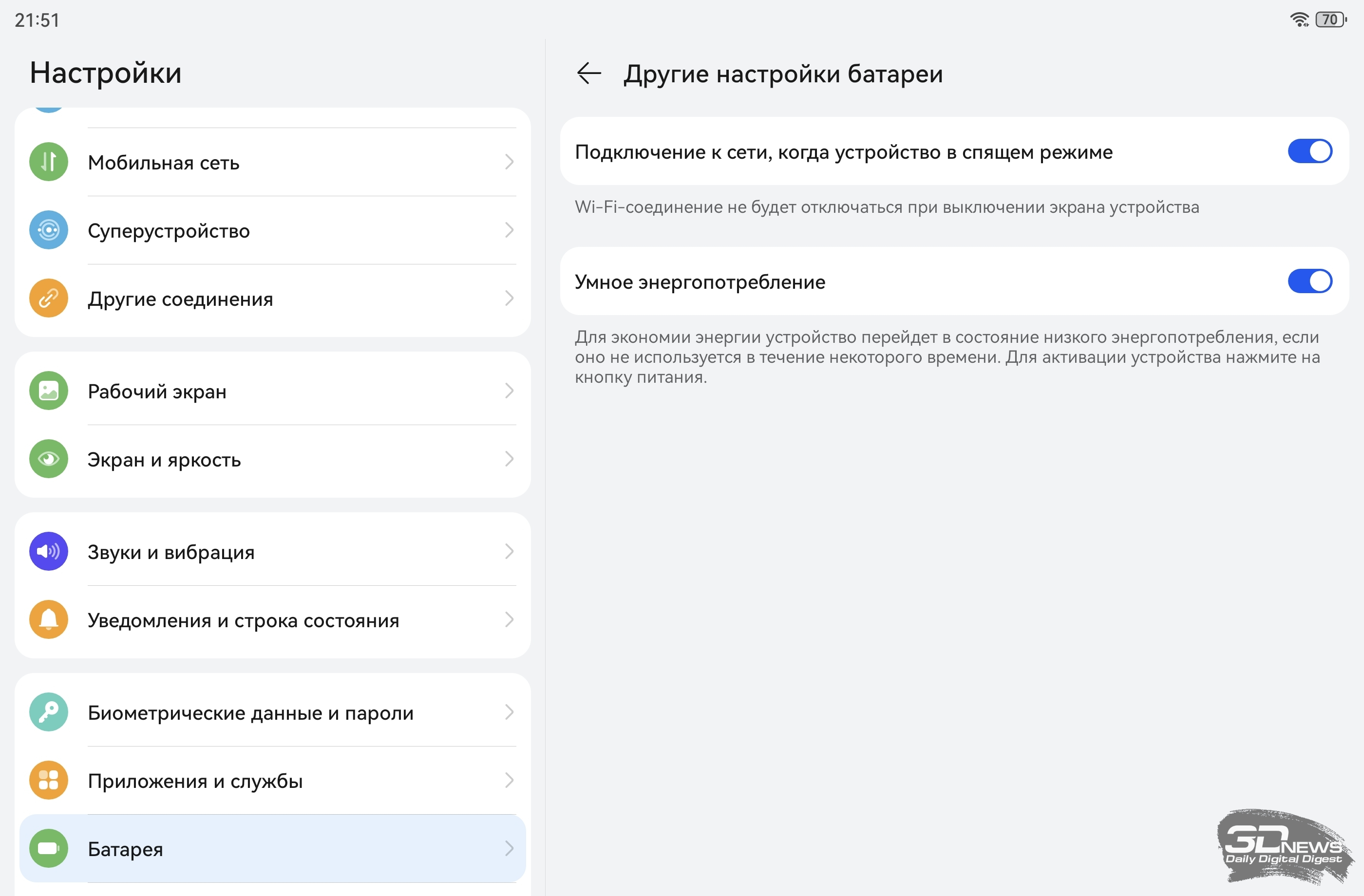Tap the orange link icon for Другие соединения

[x=49, y=299]
